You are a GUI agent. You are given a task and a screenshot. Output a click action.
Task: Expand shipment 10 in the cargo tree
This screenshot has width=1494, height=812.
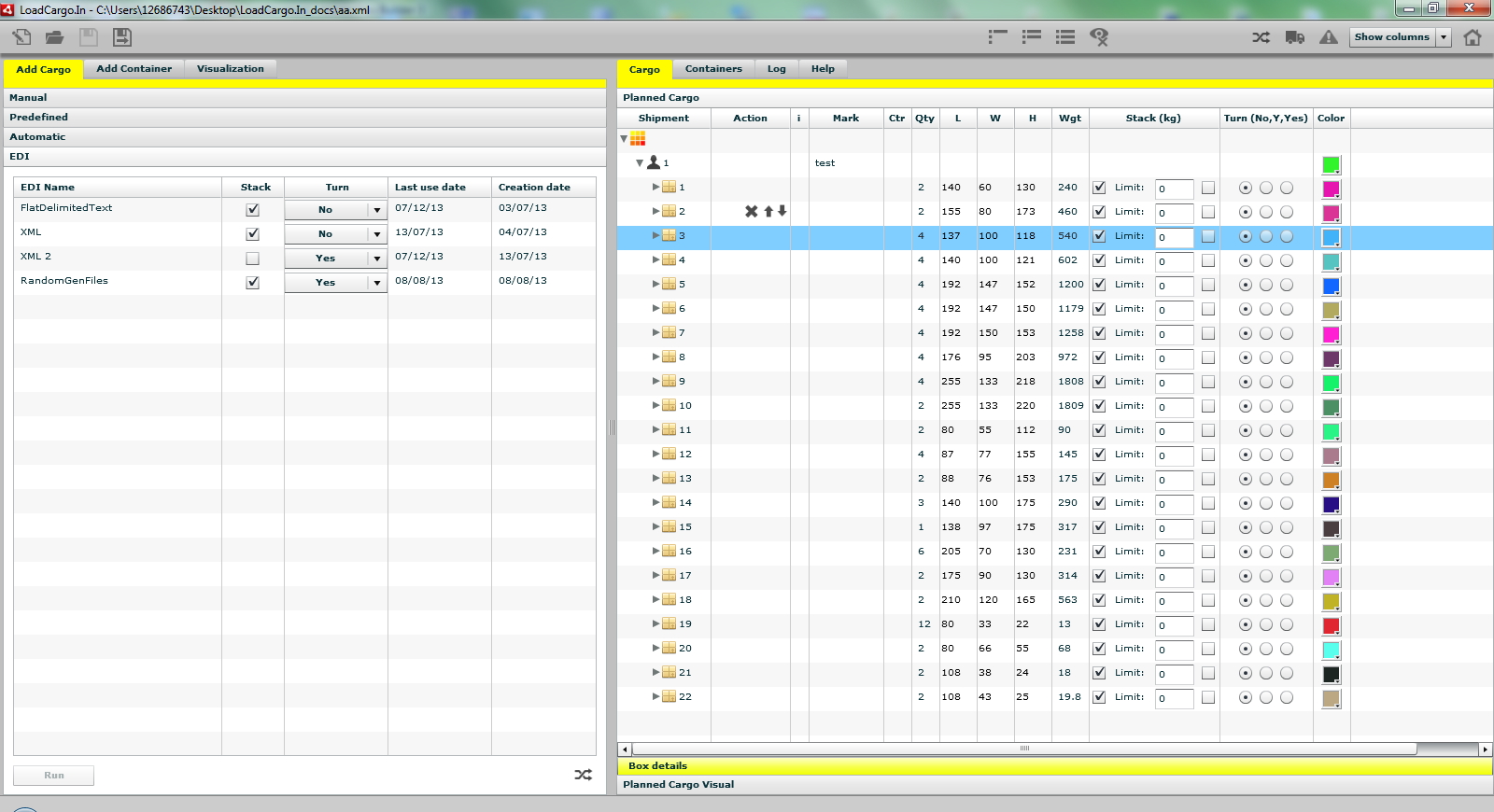point(655,406)
